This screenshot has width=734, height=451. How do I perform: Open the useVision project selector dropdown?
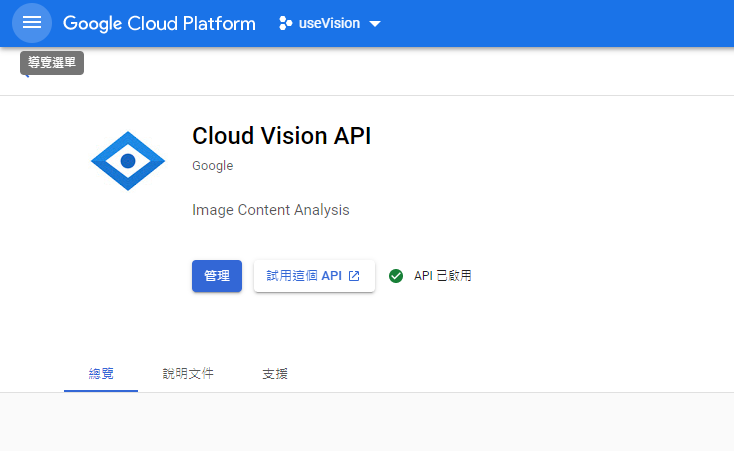click(330, 23)
